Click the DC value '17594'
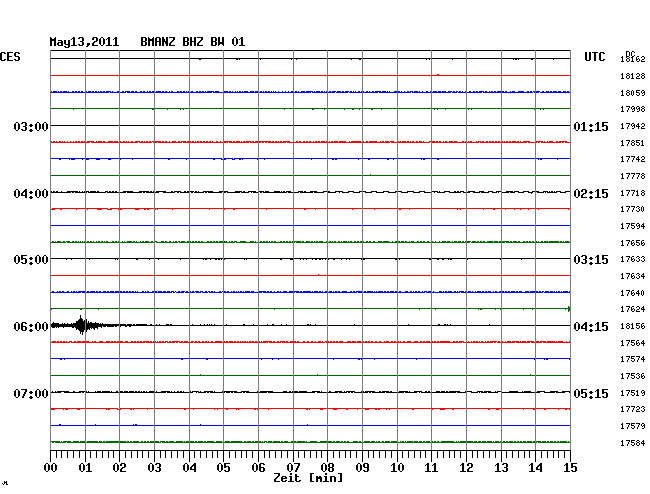650x494 pixels. (633, 226)
